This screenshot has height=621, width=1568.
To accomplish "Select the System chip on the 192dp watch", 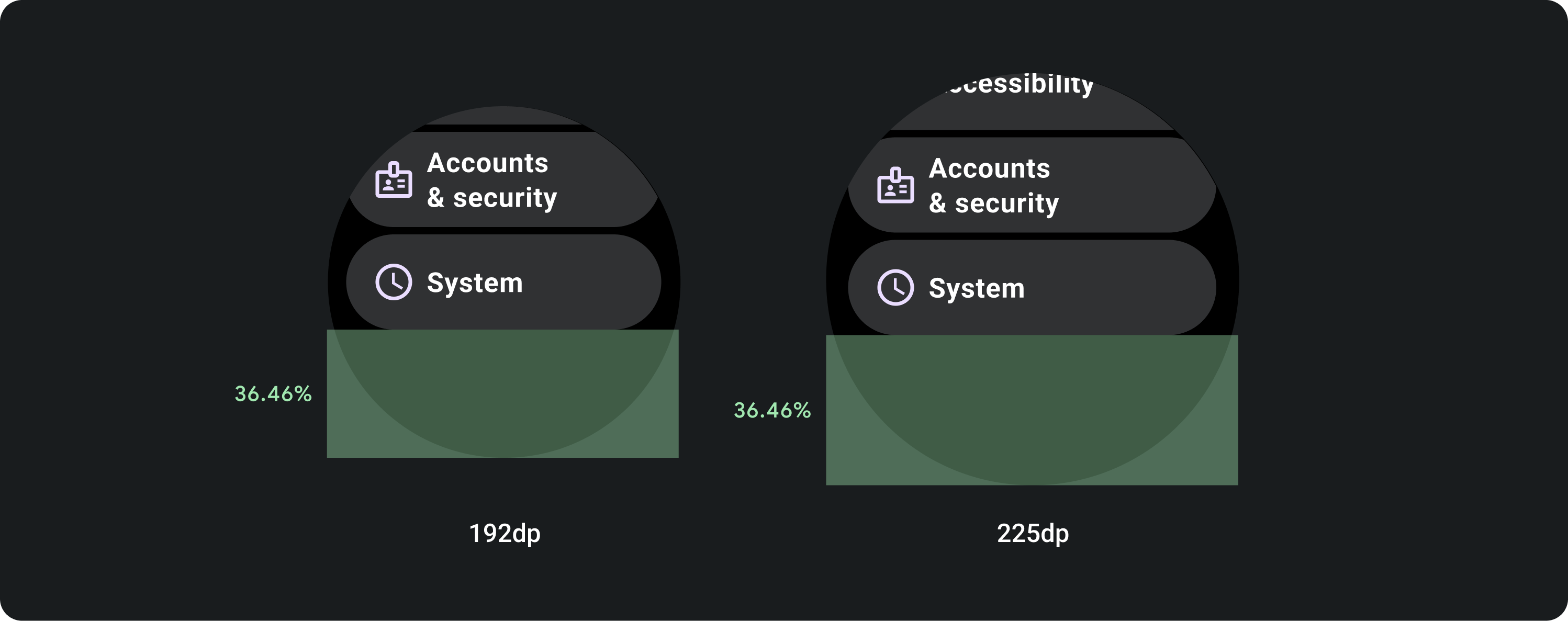I will pos(503,282).
